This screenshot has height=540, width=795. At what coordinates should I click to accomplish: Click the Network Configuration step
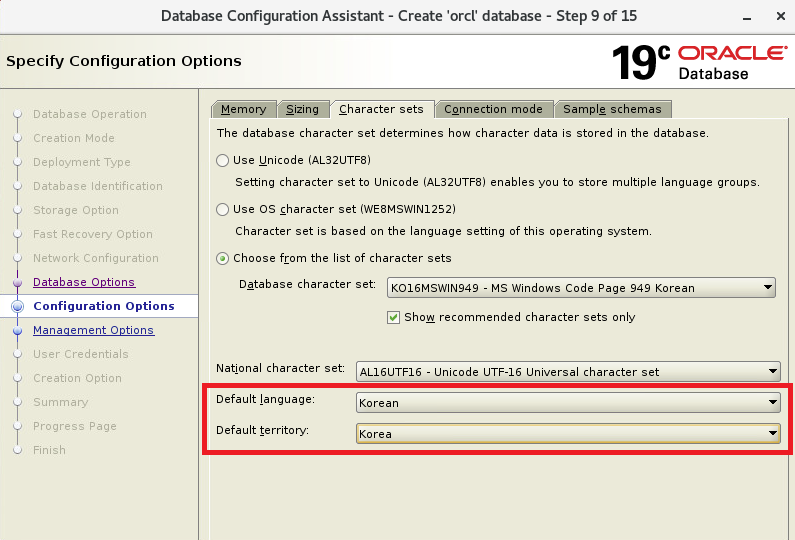(x=96, y=258)
